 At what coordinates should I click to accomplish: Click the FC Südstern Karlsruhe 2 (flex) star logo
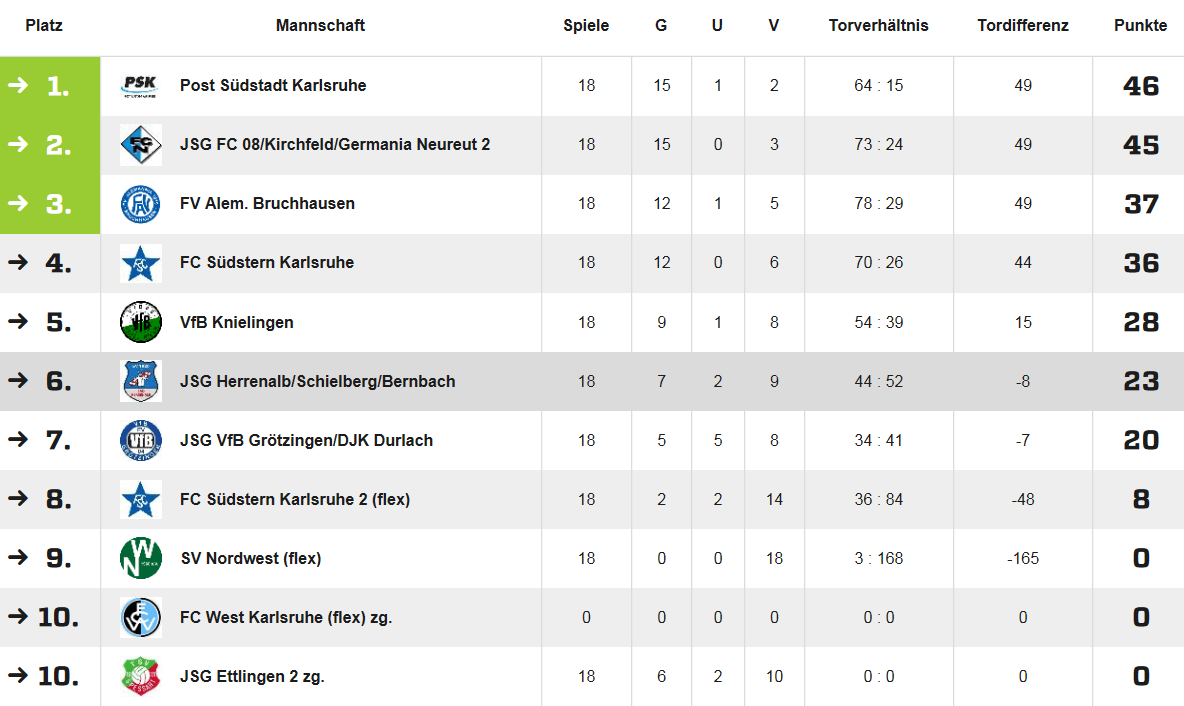140,499
